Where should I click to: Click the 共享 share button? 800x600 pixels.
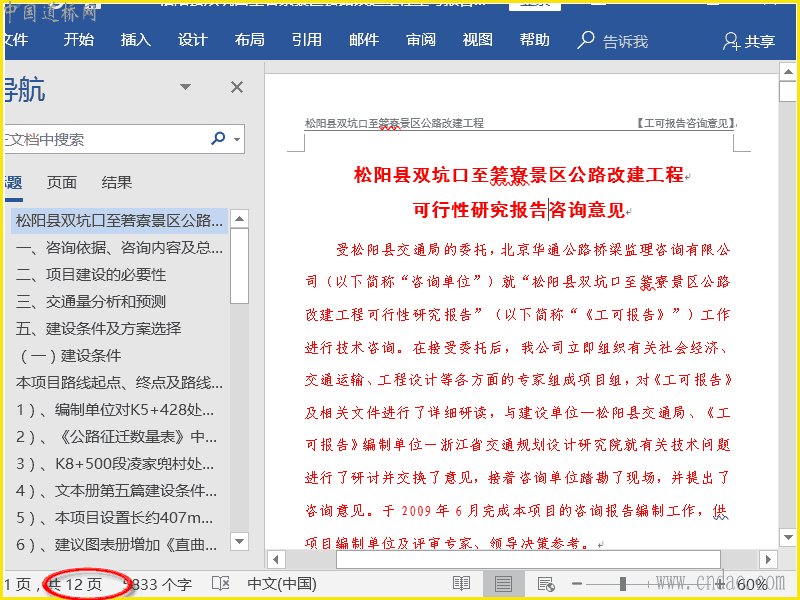click(x=749, y=41)
